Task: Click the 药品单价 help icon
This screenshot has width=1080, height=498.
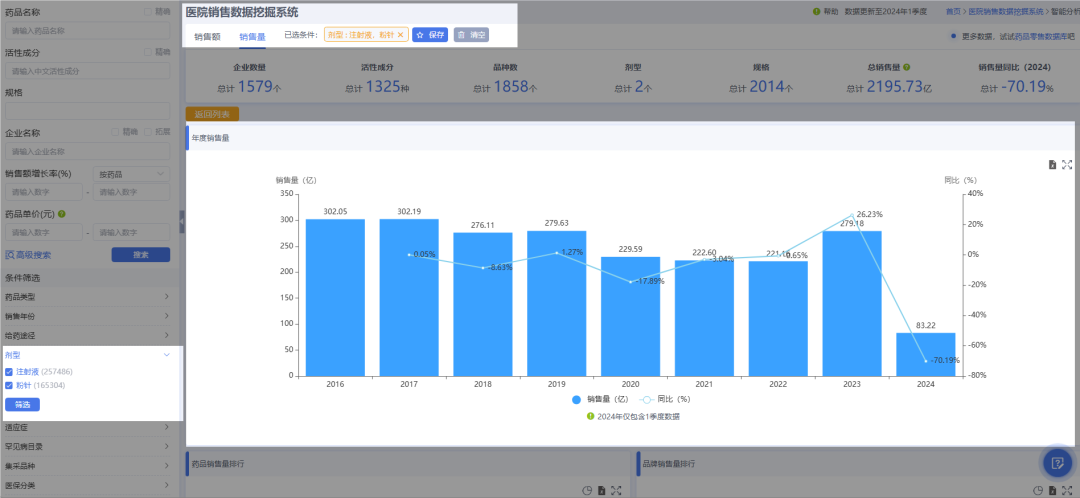Action: (61, 214)
